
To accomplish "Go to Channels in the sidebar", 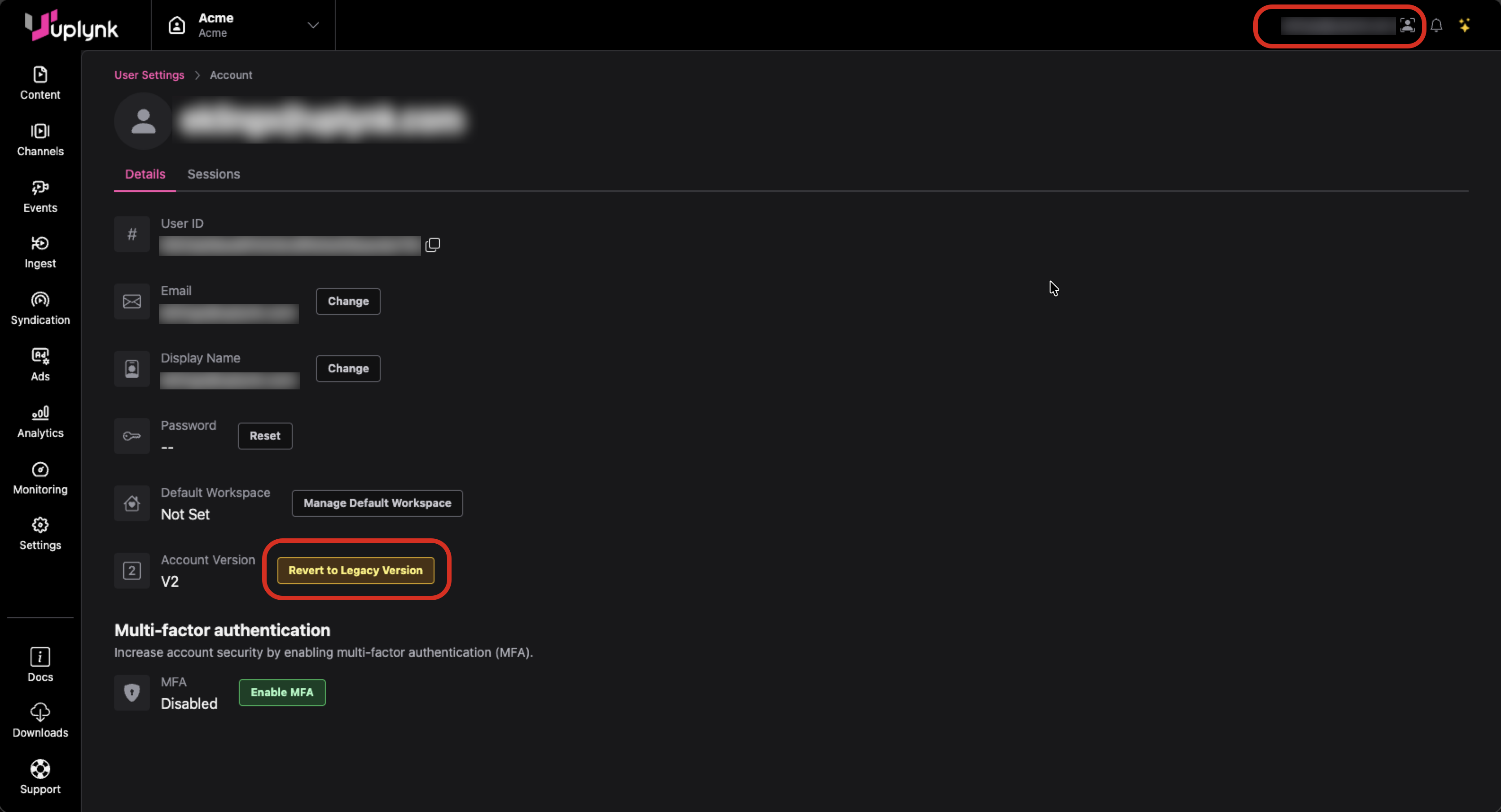I will [39, 140].
